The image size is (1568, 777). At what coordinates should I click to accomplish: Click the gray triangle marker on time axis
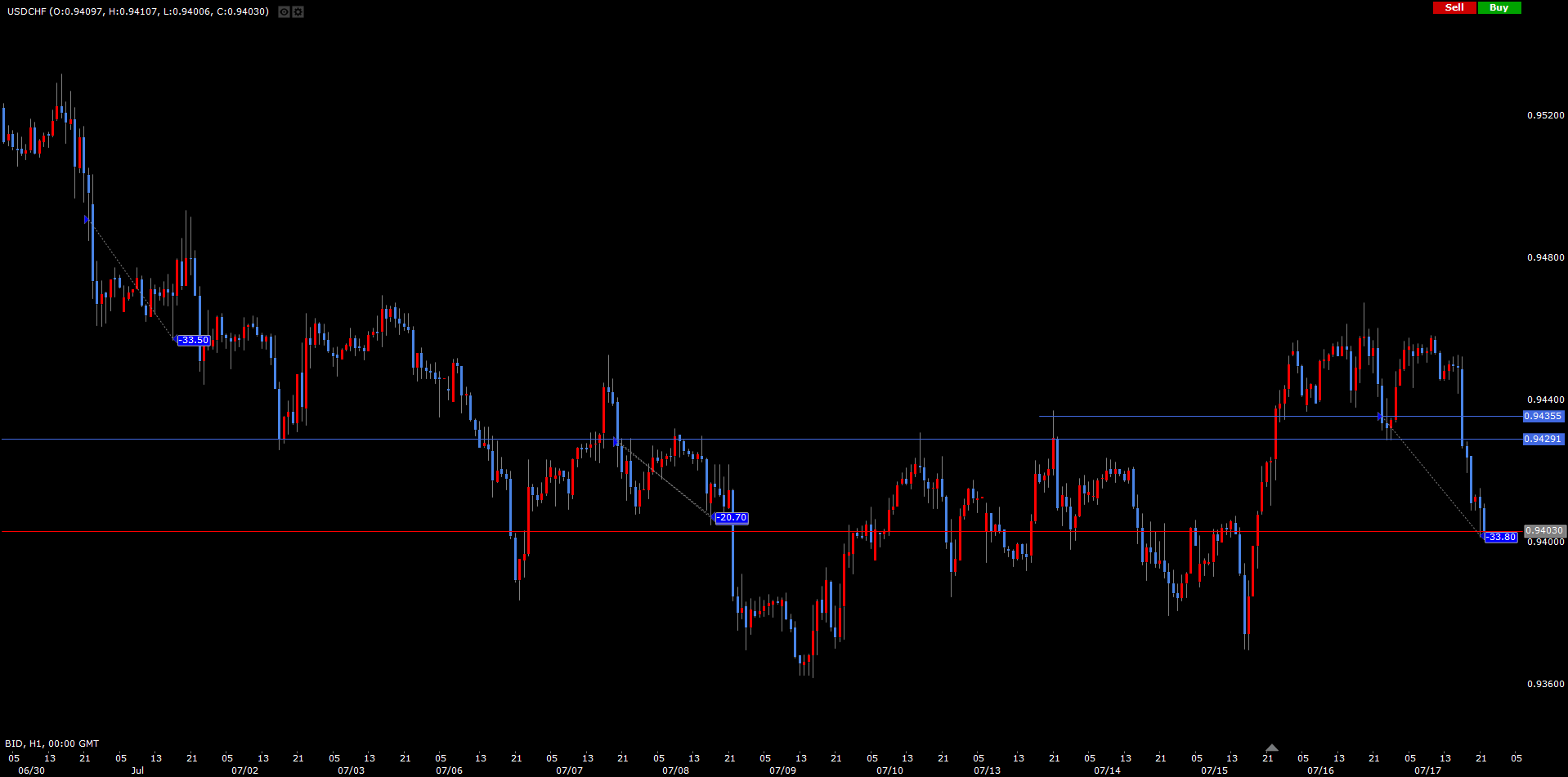point(1271,748)
